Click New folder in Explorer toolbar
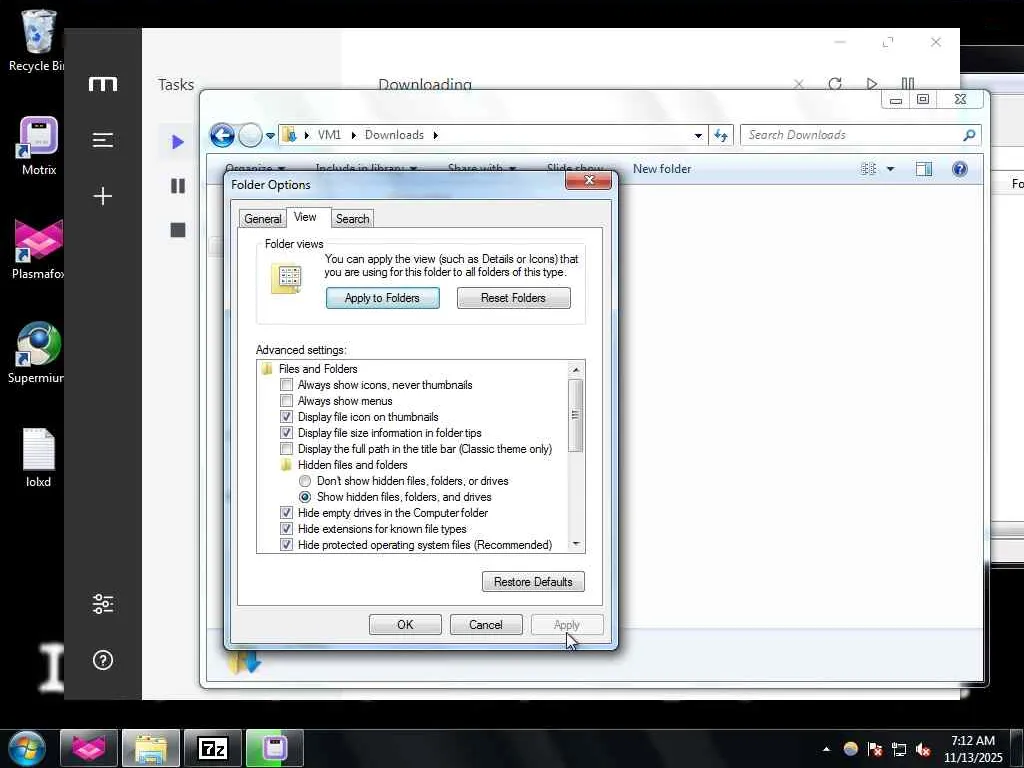 coord(662,169)
